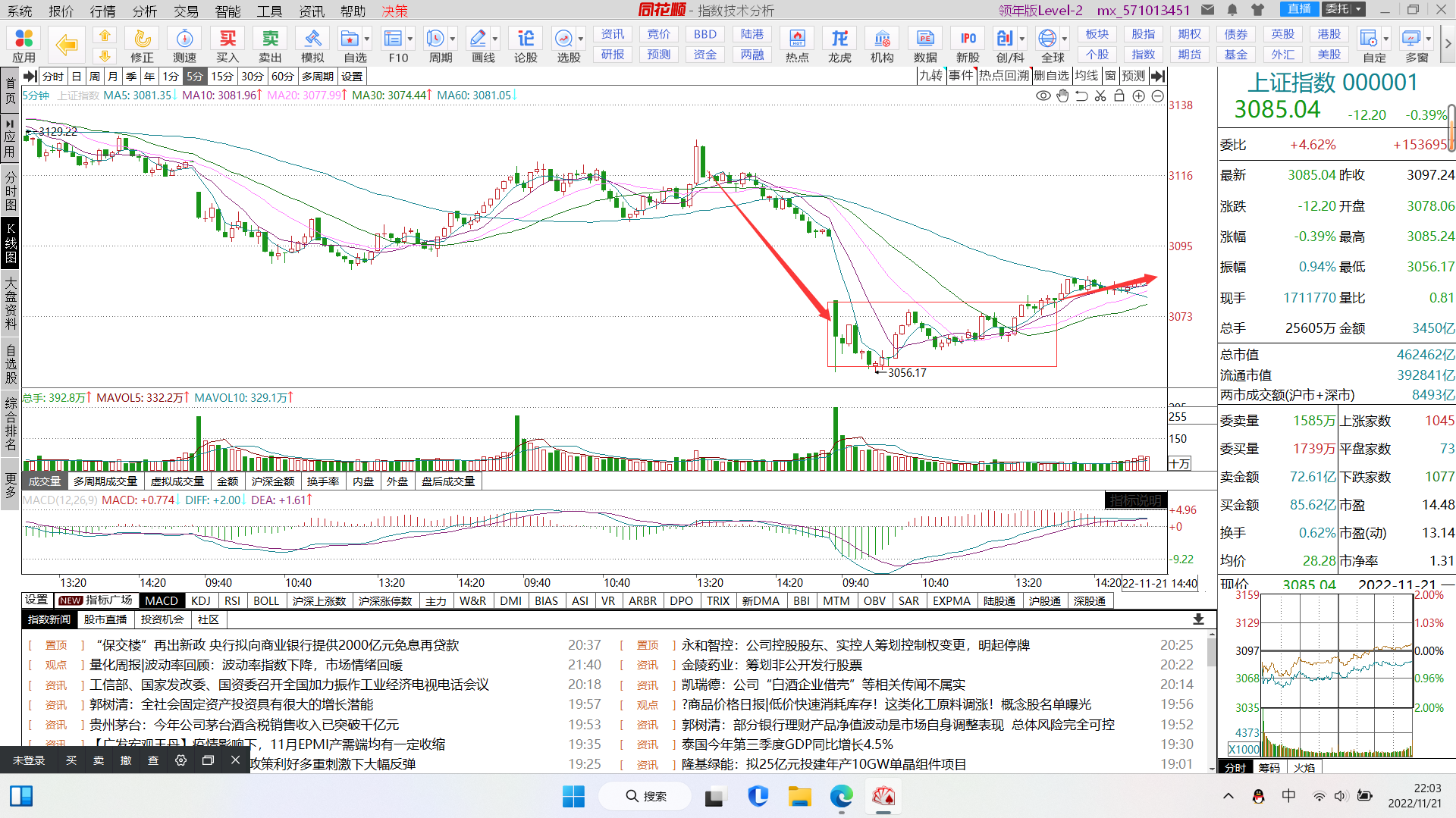Click the taskbar 搜索 search box
This screenshot has width=1456, height=818.
(645, 796)
